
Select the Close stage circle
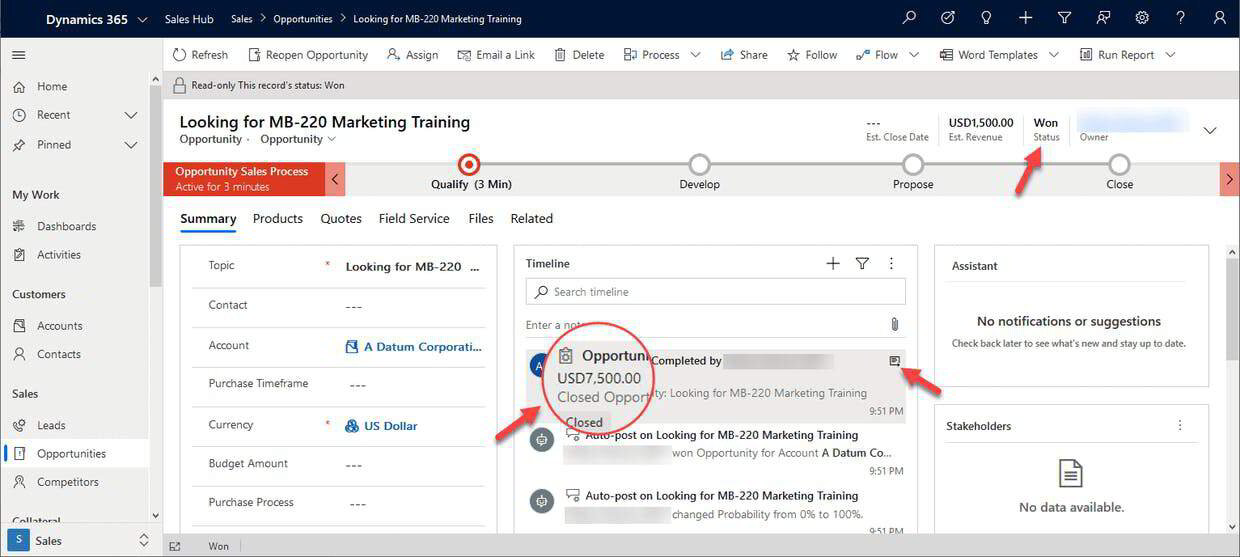(x=1120, y=164)
